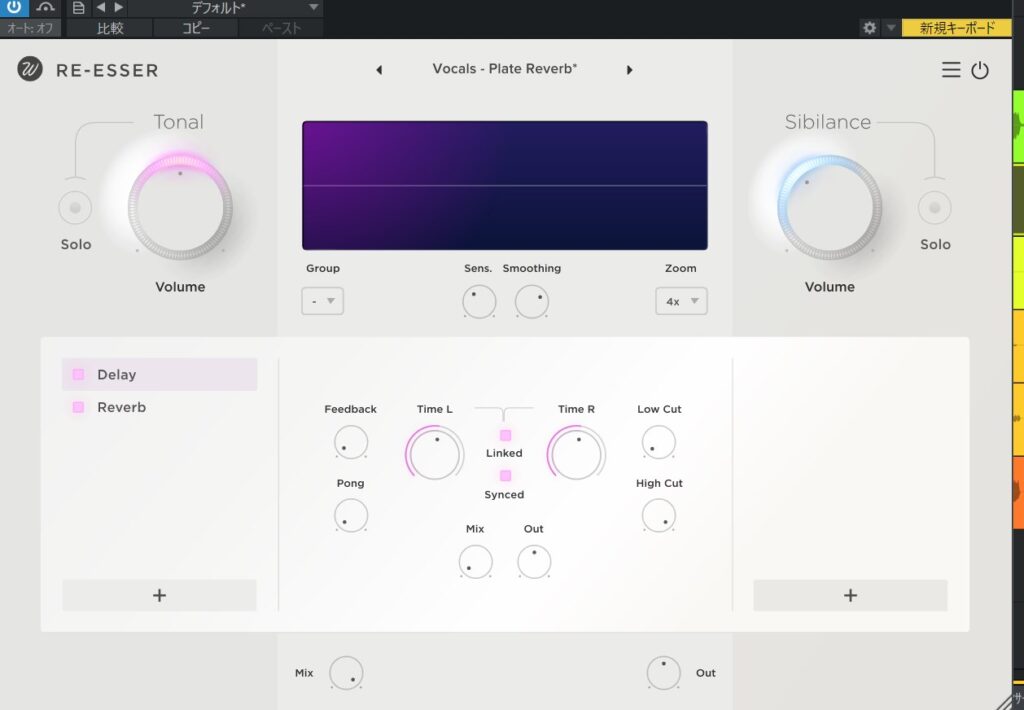Image resolution: width=1024 pixels, height=710 pixels.
Task: Select the Delay effect in the list
Action: [x=117, y=374]
